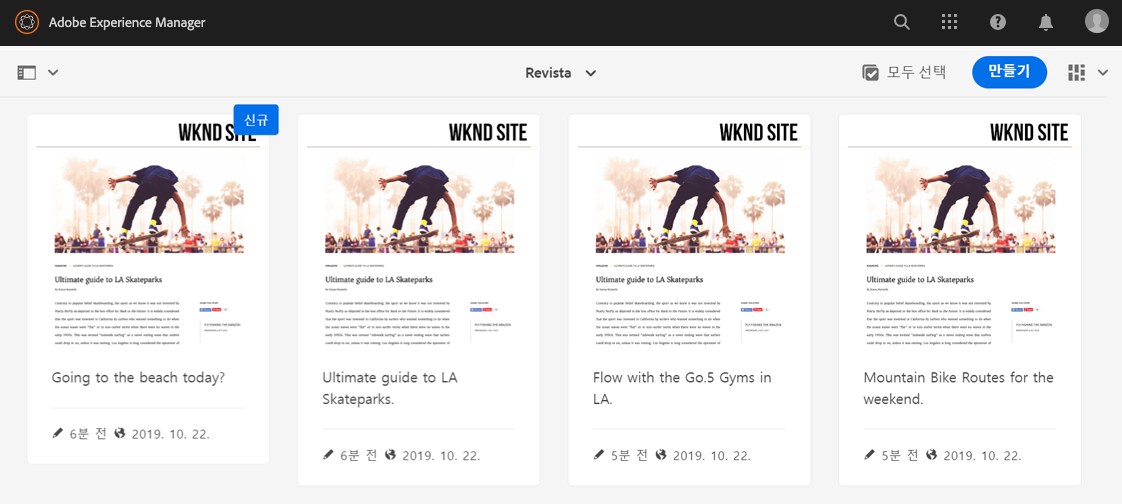Open the search magnifier icon
This screenshot has height=504, width=1122.
click(902, 22)
